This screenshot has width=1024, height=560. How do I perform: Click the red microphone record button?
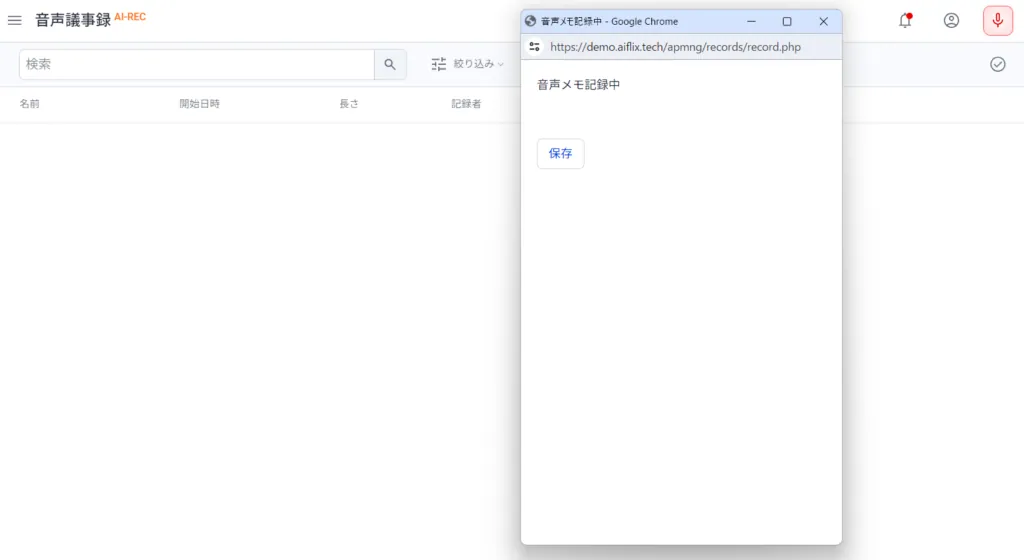pos(997,21)
